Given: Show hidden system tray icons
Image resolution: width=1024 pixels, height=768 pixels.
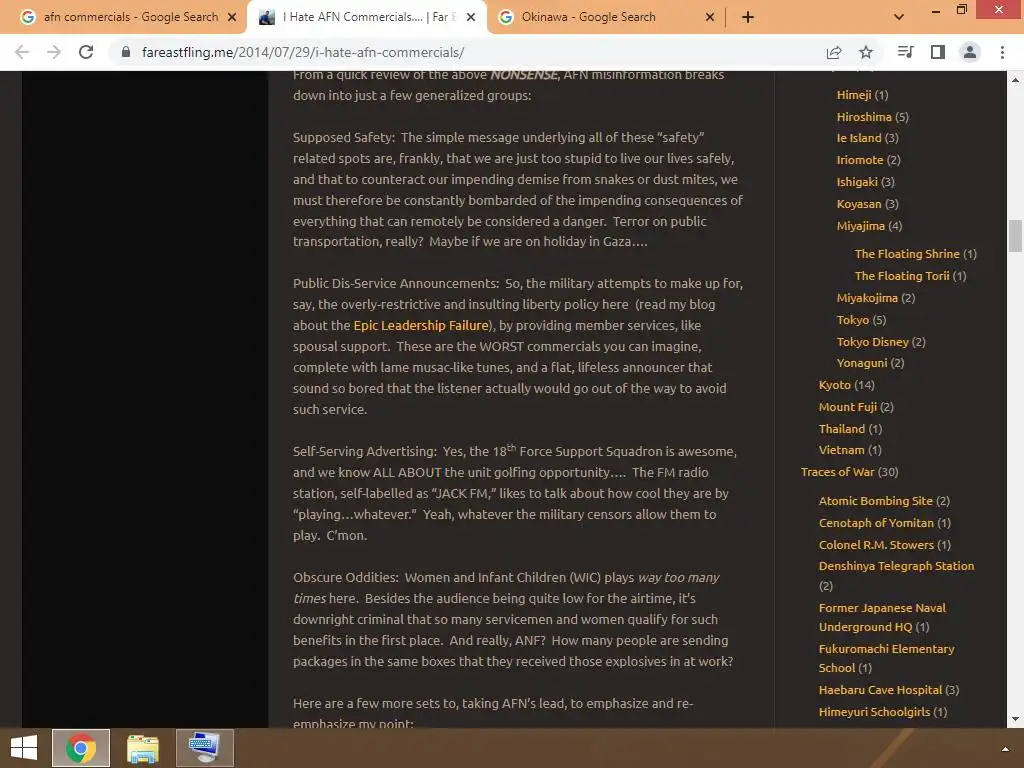Looking at the screenshot, I should pyautogui.click(x=1005, y=748).
